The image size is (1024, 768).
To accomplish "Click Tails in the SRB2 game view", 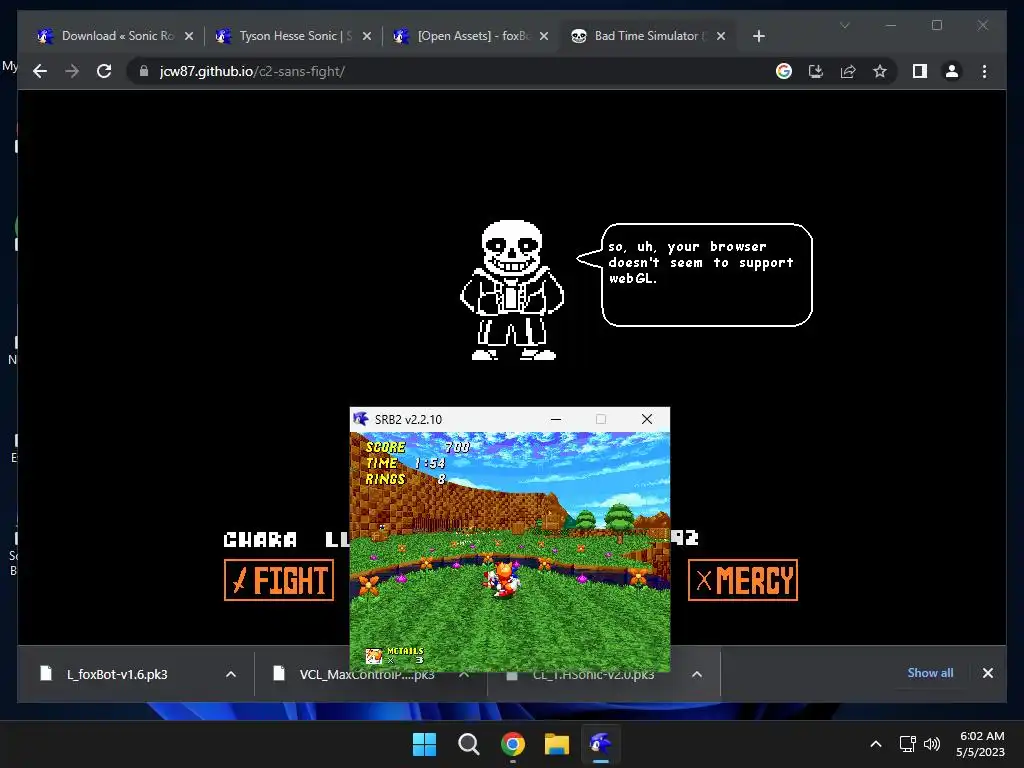I will coord(503,578).
